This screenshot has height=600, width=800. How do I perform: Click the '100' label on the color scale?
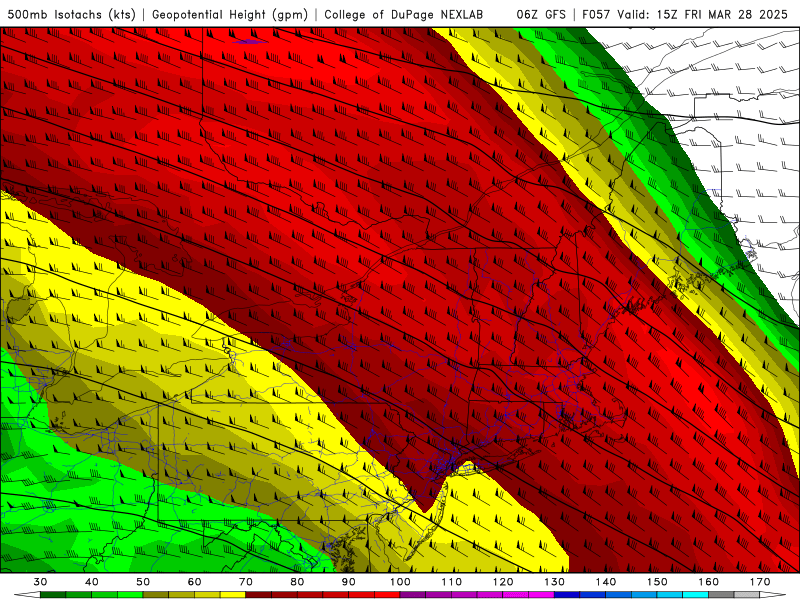tap(400, 582)
